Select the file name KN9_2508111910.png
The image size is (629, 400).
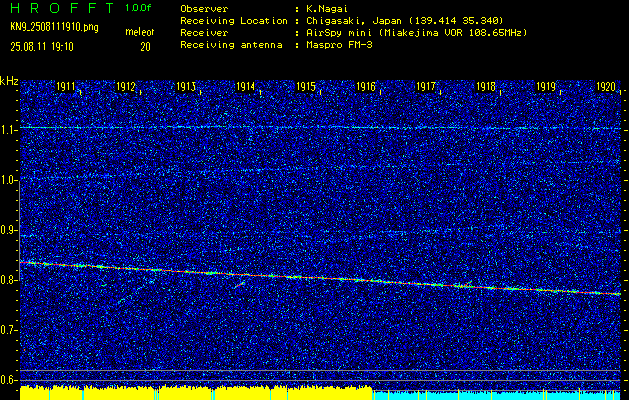[x=54, y=27]
